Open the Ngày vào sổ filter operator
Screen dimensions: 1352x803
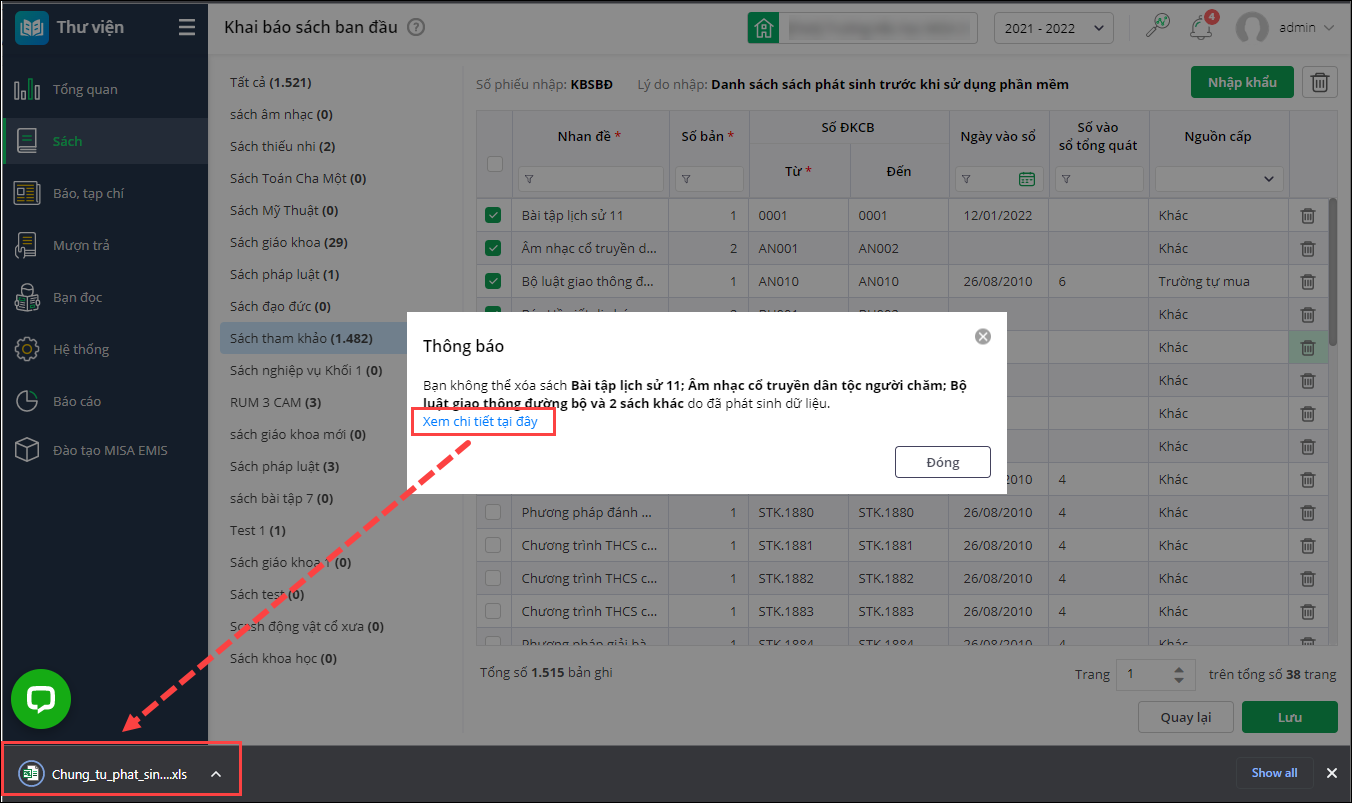coord(966,179)
